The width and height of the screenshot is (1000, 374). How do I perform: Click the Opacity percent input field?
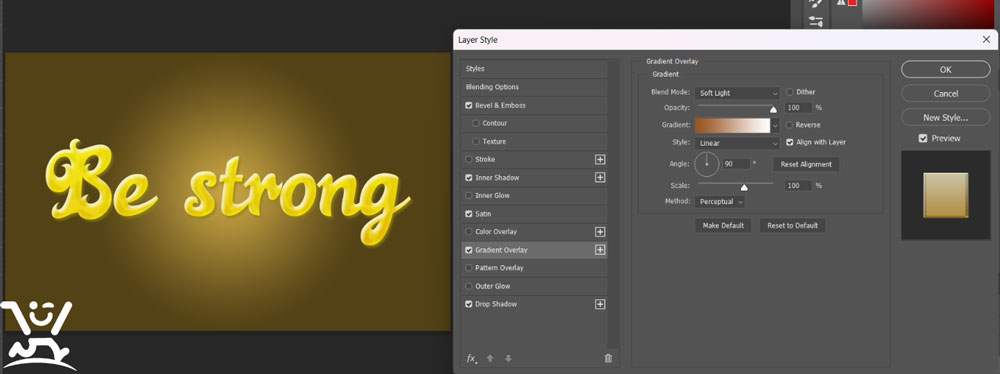pos(798,108)
